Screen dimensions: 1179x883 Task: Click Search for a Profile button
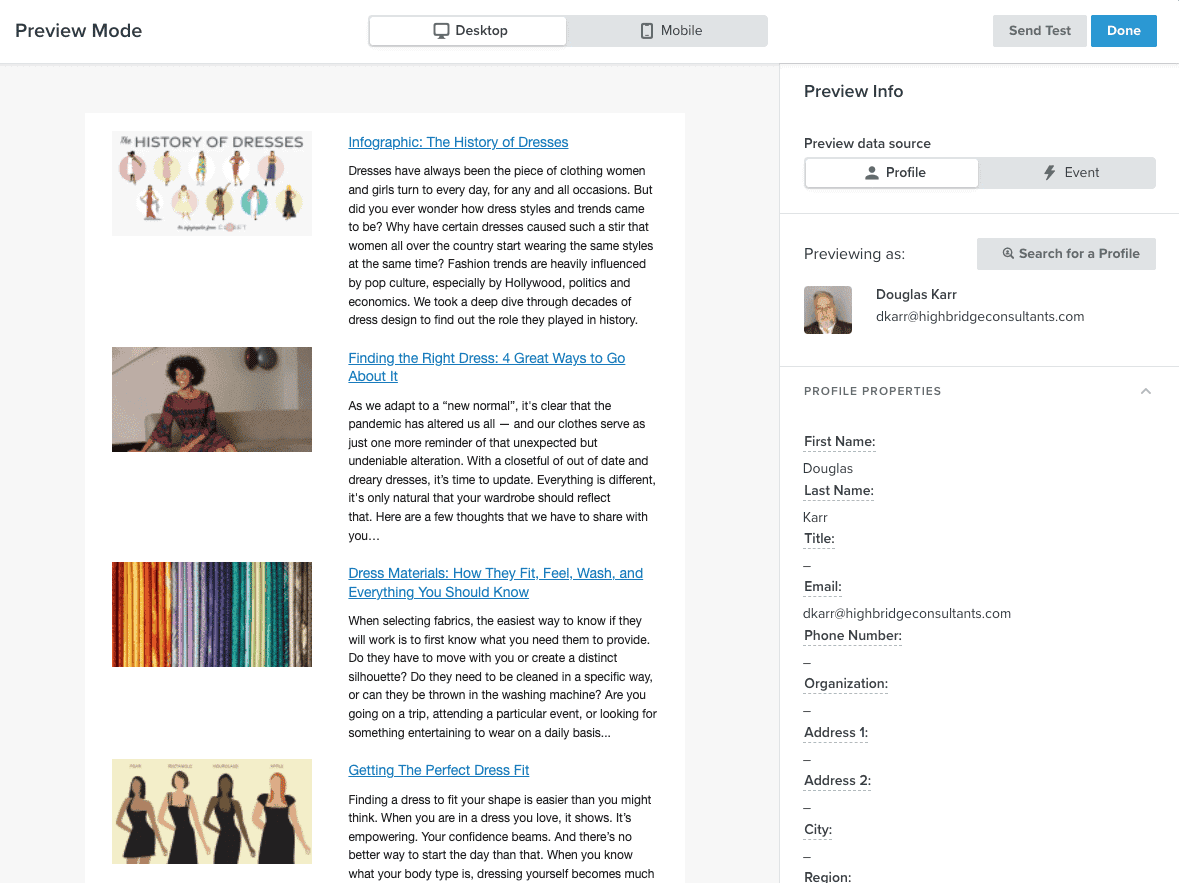click(x=1066, y=254)
